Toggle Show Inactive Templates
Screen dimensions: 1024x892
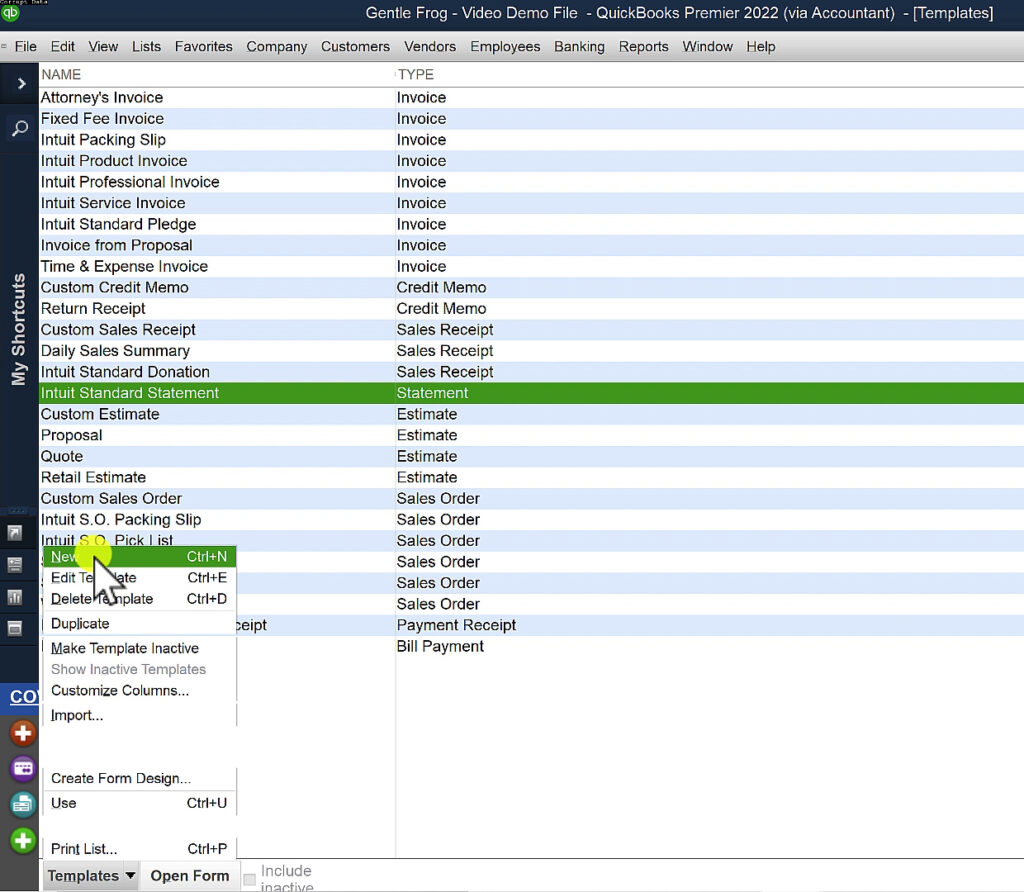127,669
